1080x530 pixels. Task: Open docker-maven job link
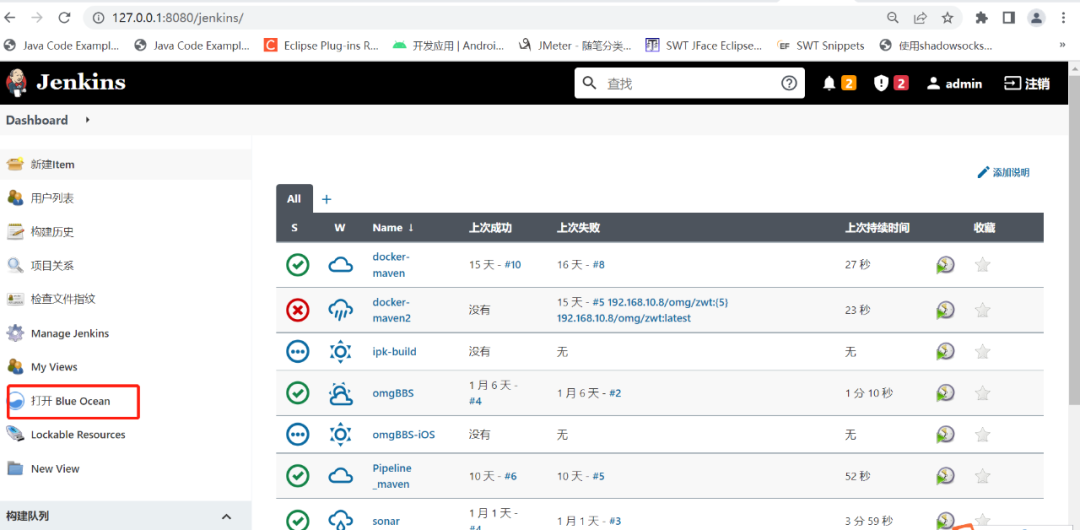pyautogui.click(x=391, y=265)
